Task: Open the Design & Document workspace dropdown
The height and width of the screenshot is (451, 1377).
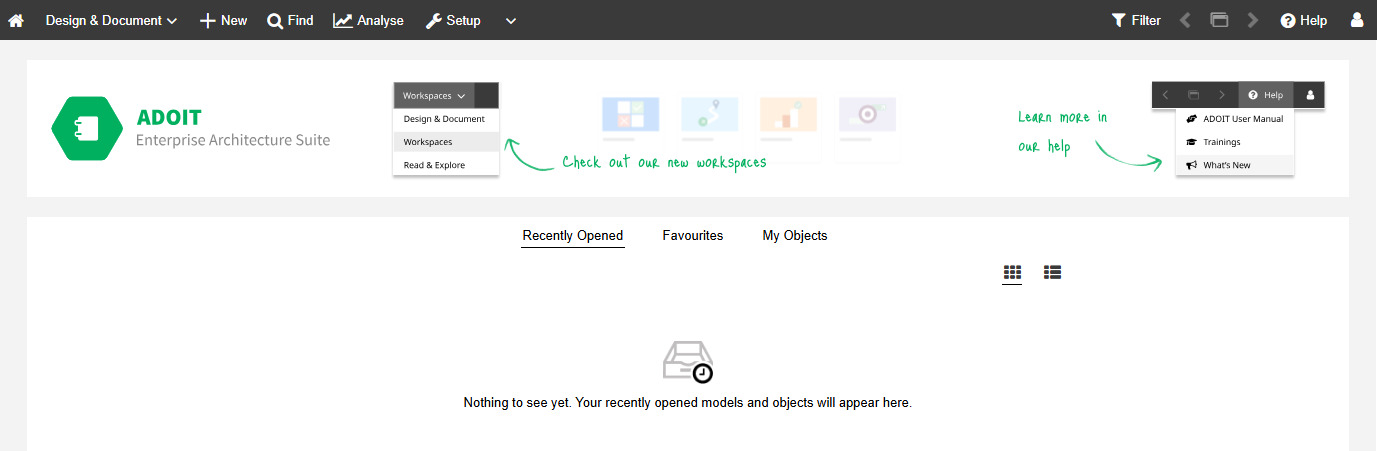Action: tap(111, 20)
